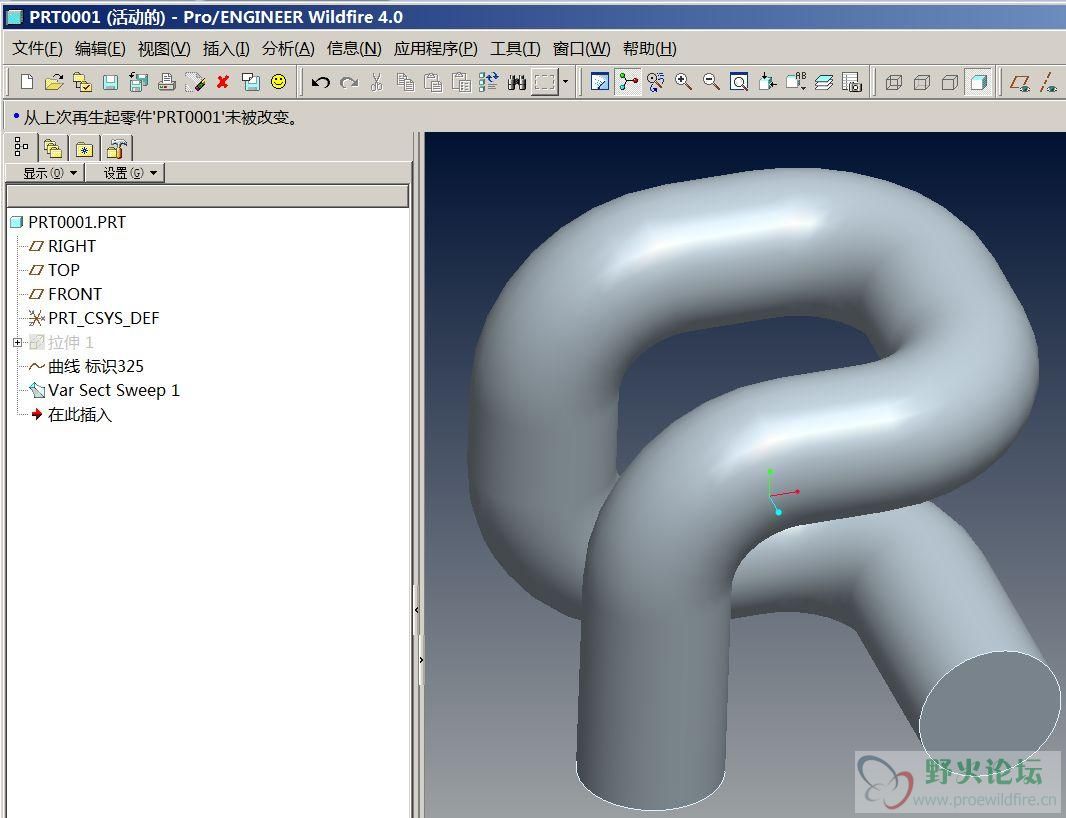Refit the model to the screen
Screen dimensions: 1066x818
point(739,82)
